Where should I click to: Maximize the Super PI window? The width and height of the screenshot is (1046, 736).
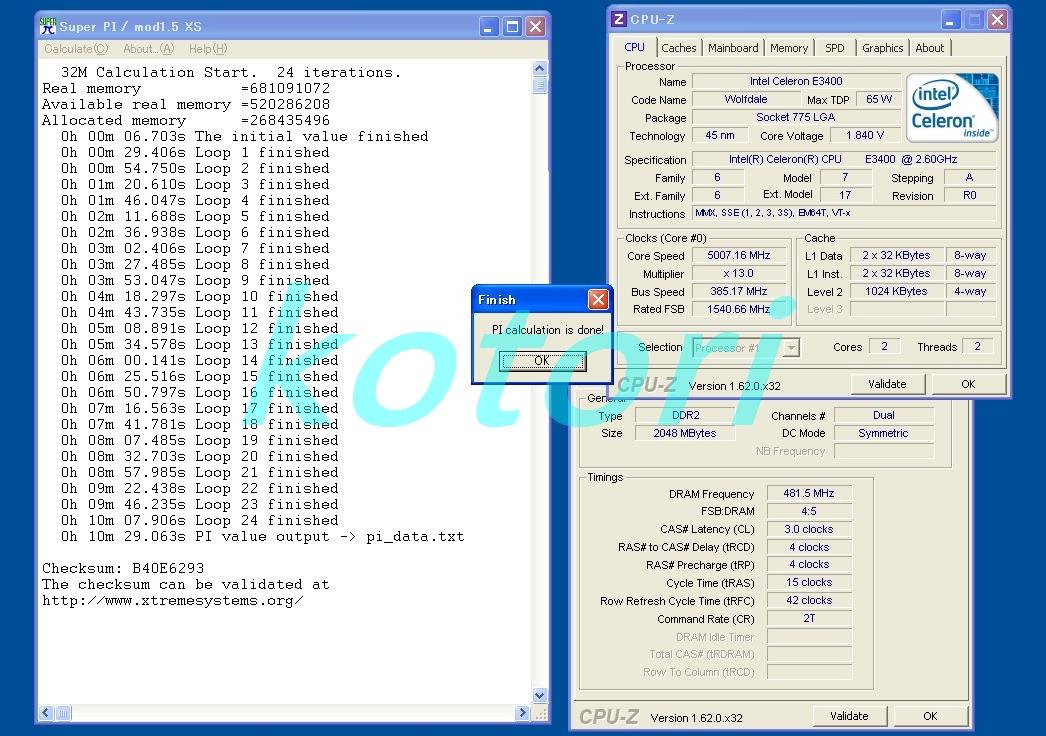click(512, 27)
